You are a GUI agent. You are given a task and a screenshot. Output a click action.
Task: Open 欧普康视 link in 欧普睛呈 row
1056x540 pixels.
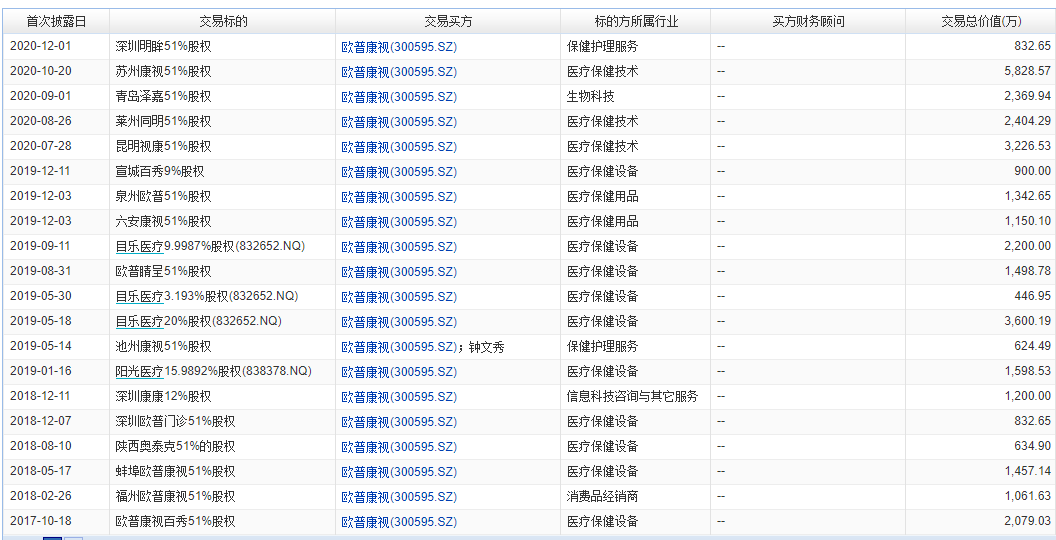click(x=399, y=271)
